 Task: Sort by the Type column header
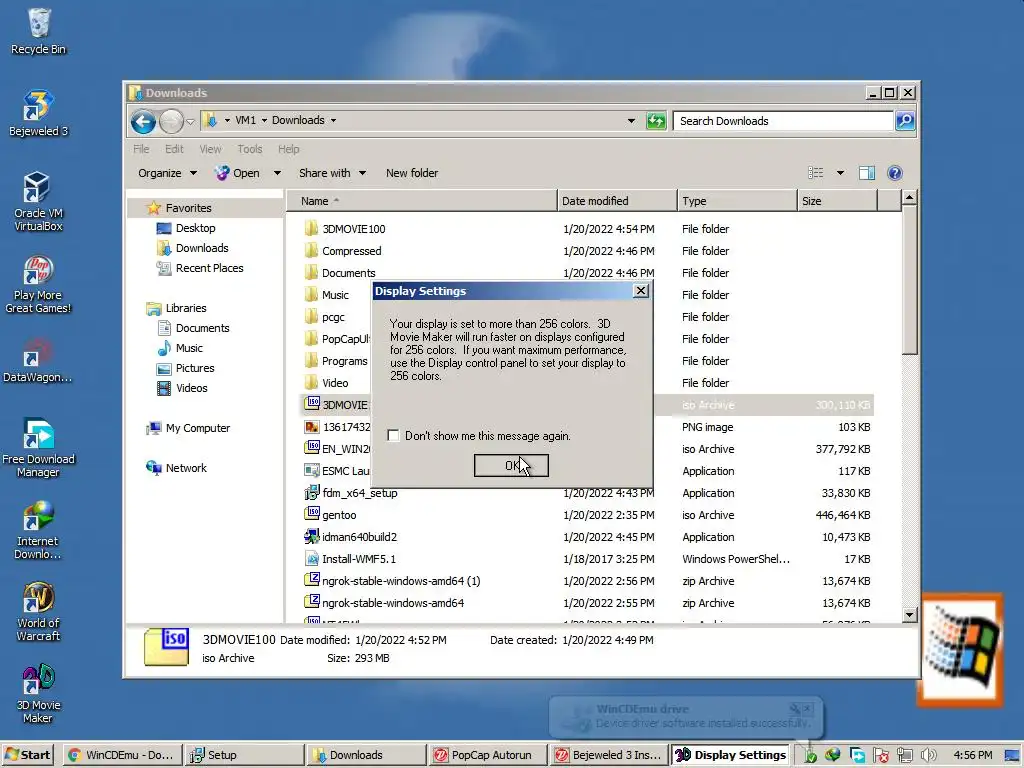click(x=737, y=201)
